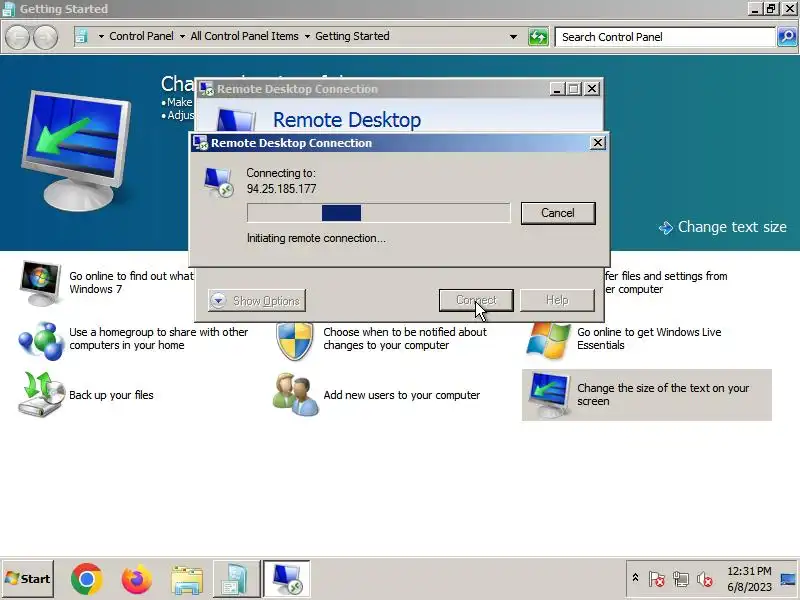800x600 pixels.
Task: Expand Show Options in Remote Desktop window
Action: point(257,301)
